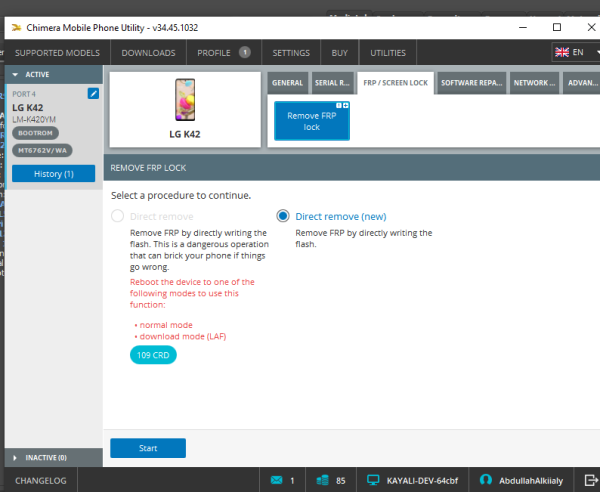Viewport: 600px width, 492px height.
Task: Click the headset icon beside AbdullahAlkiialy
Action: click(x=486, y=480)
